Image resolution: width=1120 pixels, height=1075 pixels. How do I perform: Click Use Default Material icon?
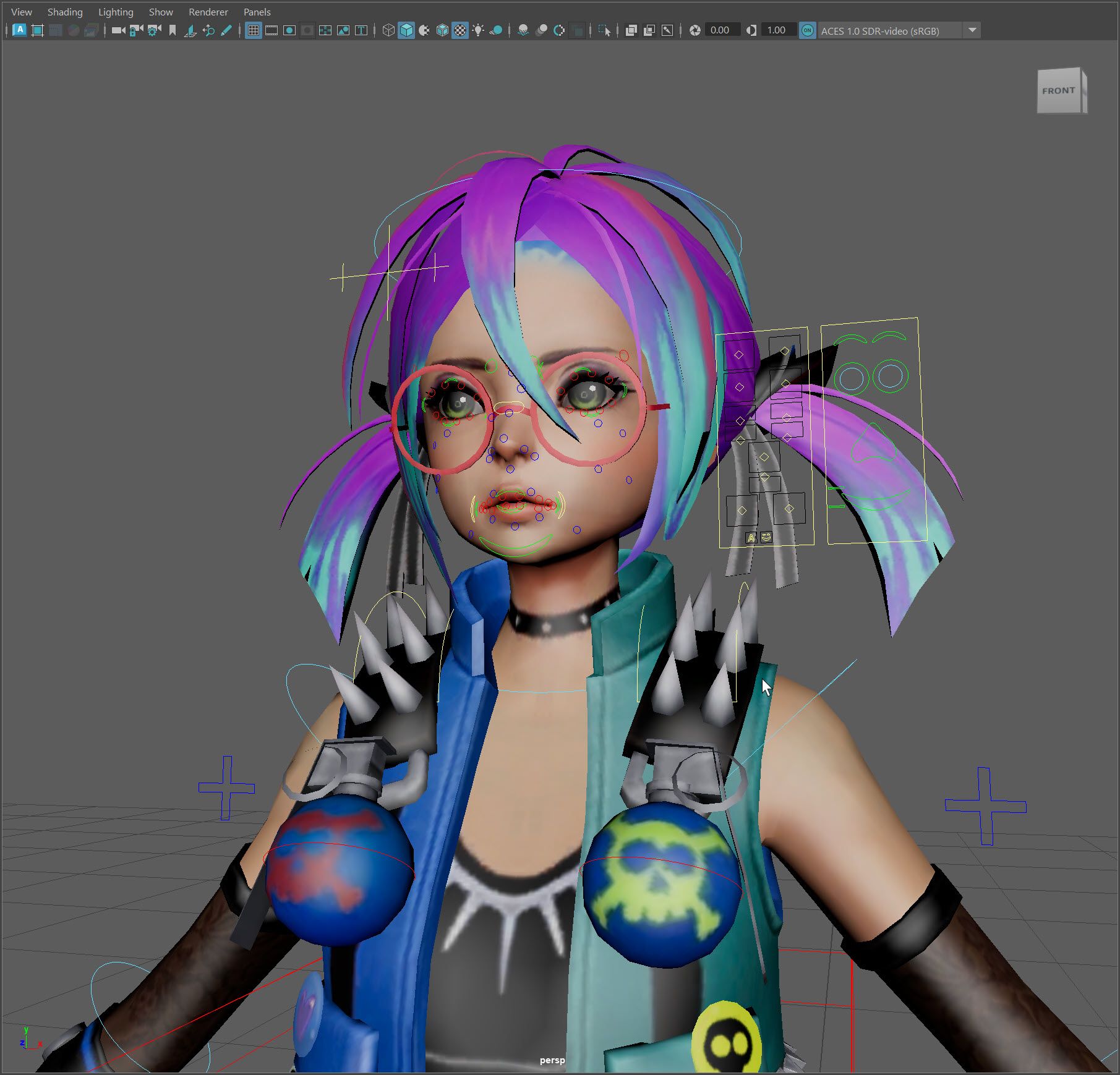424,30
